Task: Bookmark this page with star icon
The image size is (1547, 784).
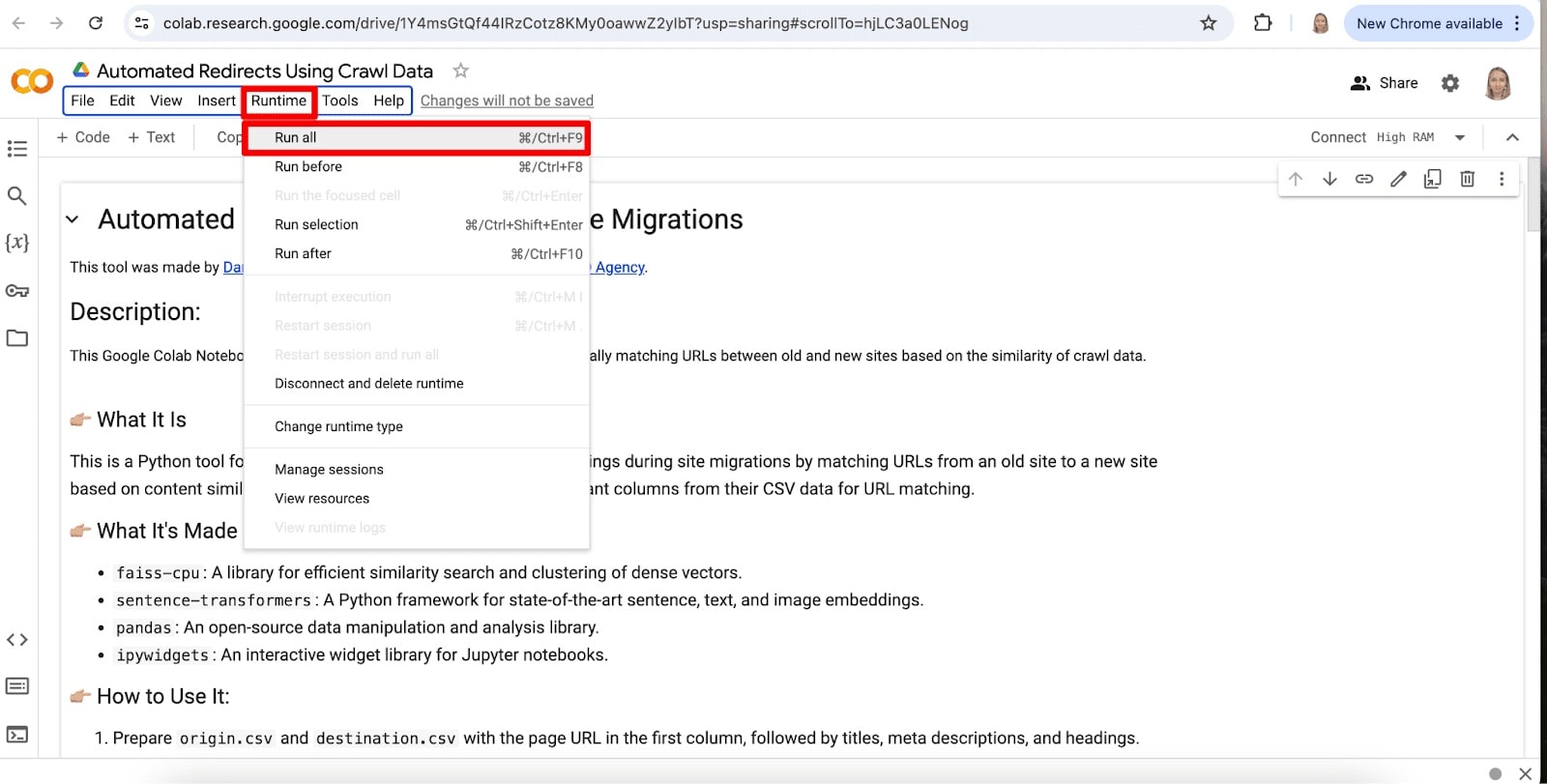Action: [1209, 23]
